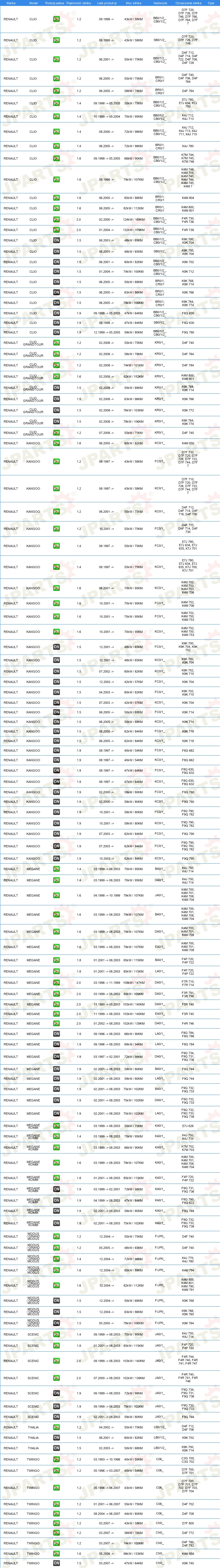Click the Pojemność silnika column header
220x1568 pixels.
78,3
